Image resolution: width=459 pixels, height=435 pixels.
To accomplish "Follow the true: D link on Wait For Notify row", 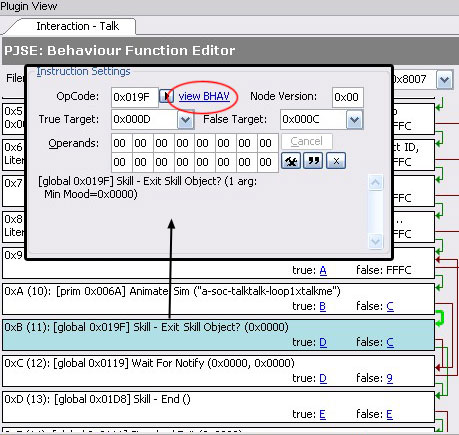I will tap(323, 378).
